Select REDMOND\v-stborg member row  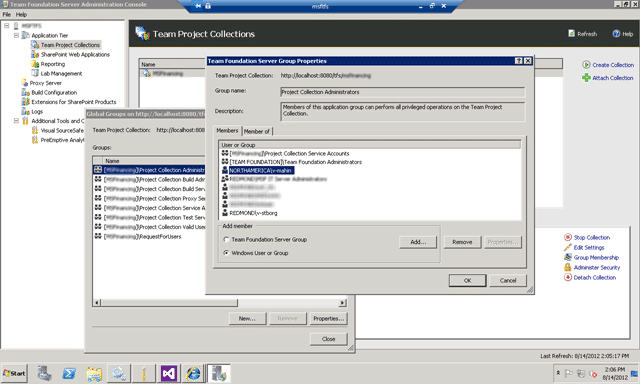point(249,213)
